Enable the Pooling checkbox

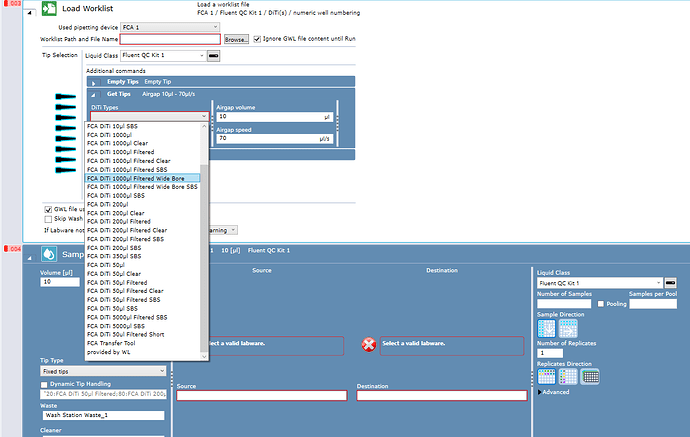(601, 304)
